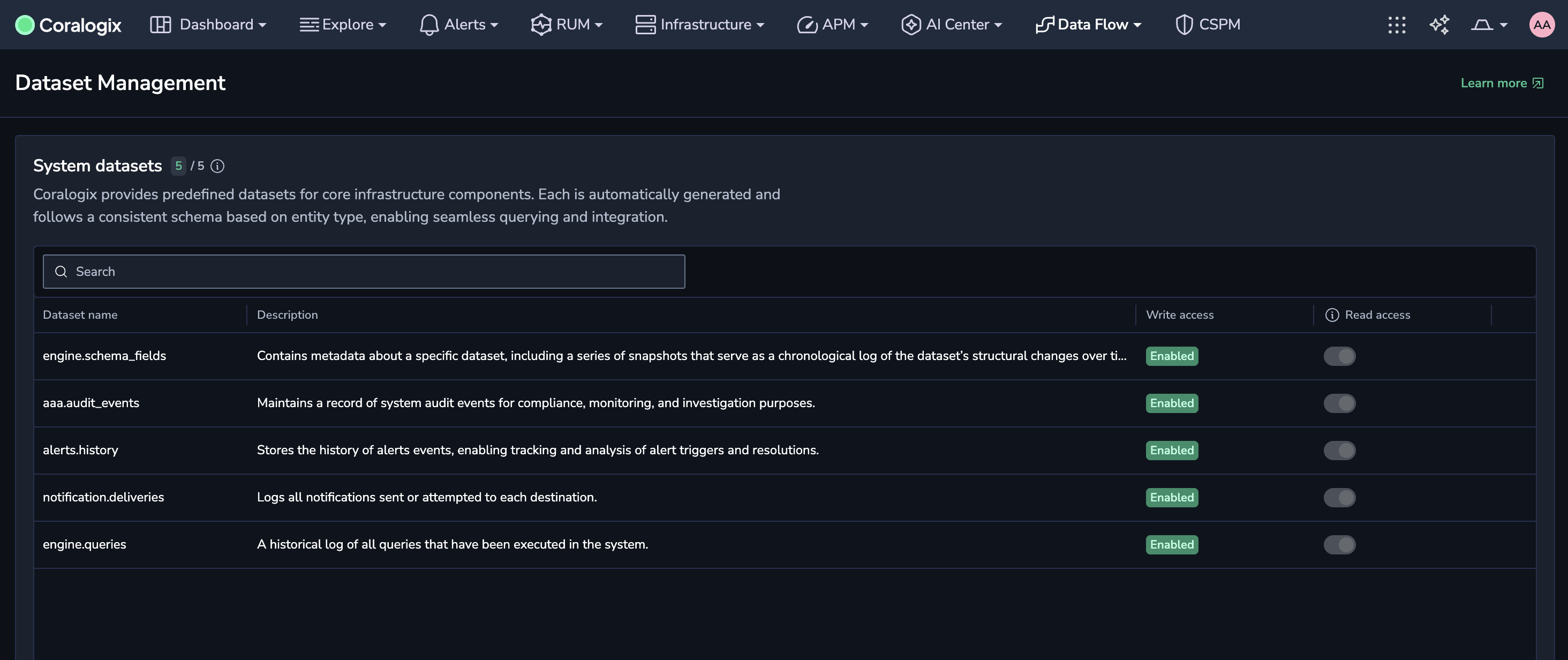Focus the dataset Search field
1568x660 pixels.
[x=364, y=272]
